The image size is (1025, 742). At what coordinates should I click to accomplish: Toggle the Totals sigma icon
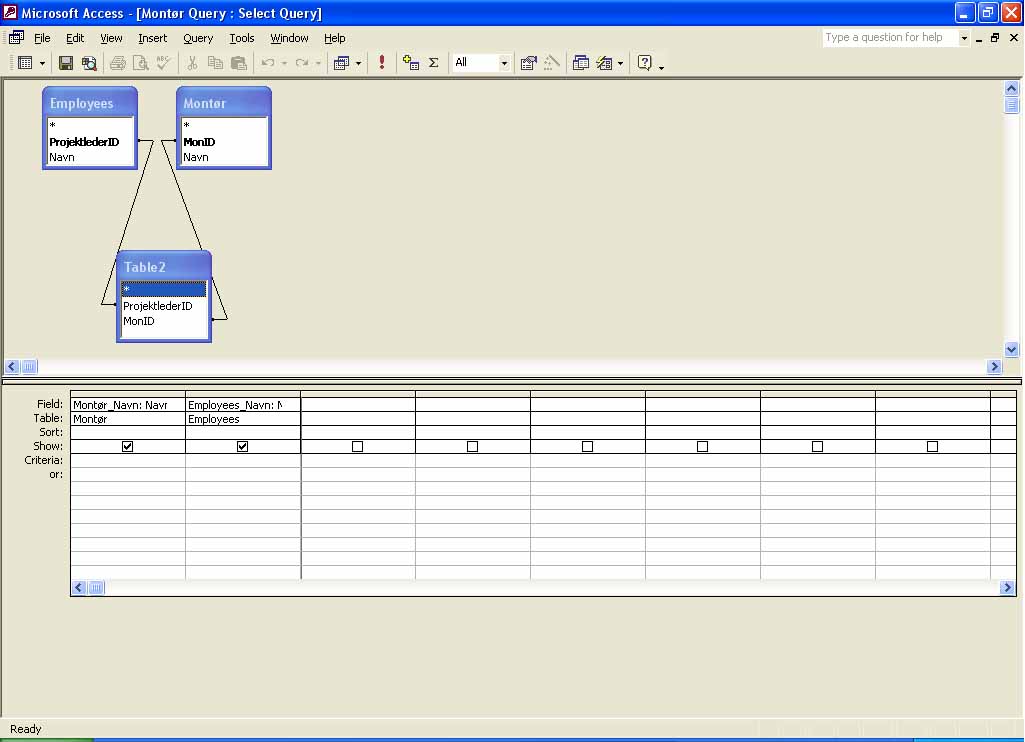pos(434,63)
